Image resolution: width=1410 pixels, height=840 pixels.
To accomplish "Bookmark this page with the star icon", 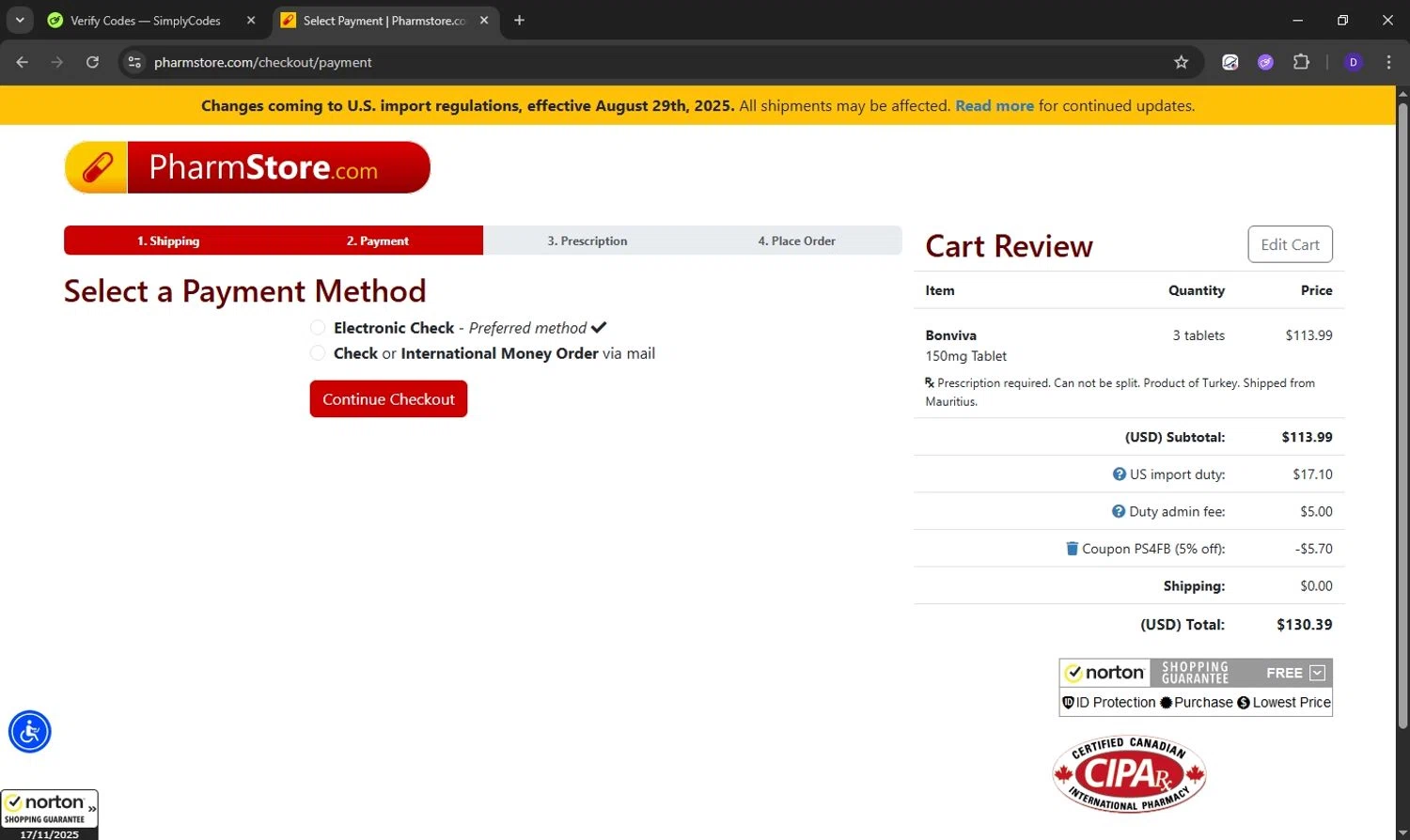I will point(1182,62).
